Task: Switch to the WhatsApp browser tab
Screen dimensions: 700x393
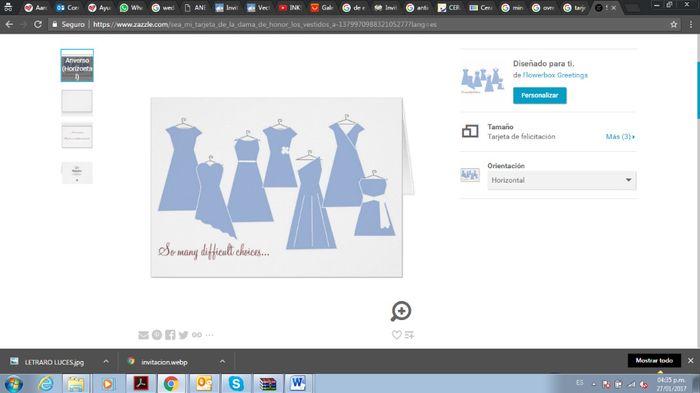Action: point(131,8)
